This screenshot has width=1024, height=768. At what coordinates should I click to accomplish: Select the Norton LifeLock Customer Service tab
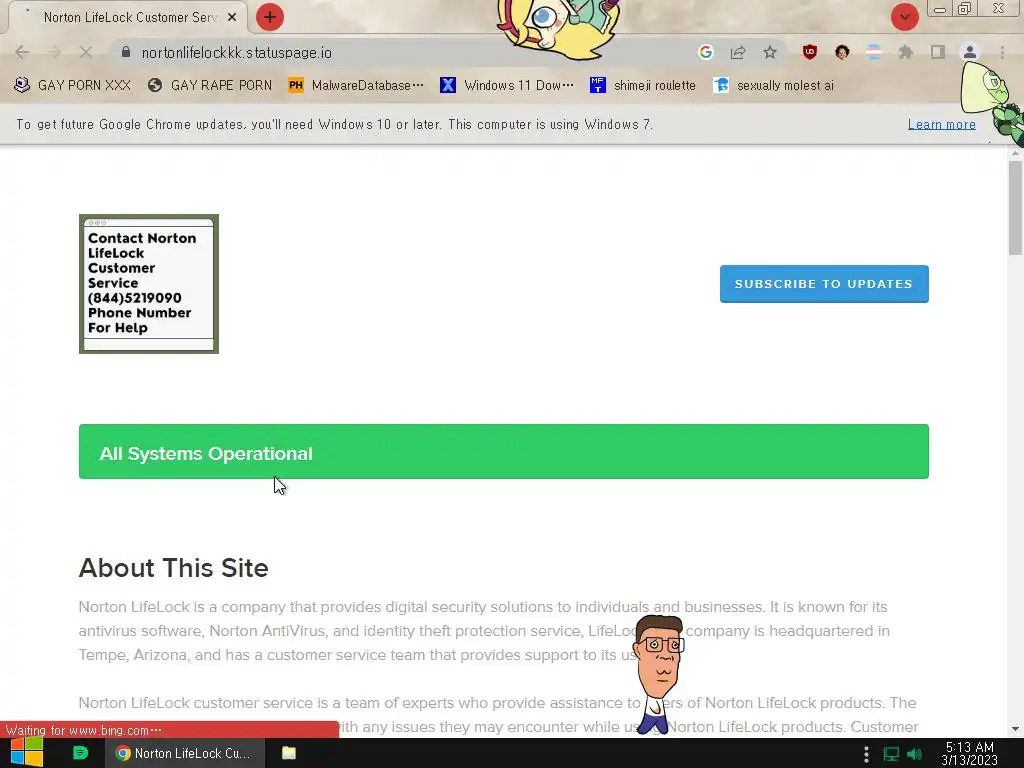127,17
